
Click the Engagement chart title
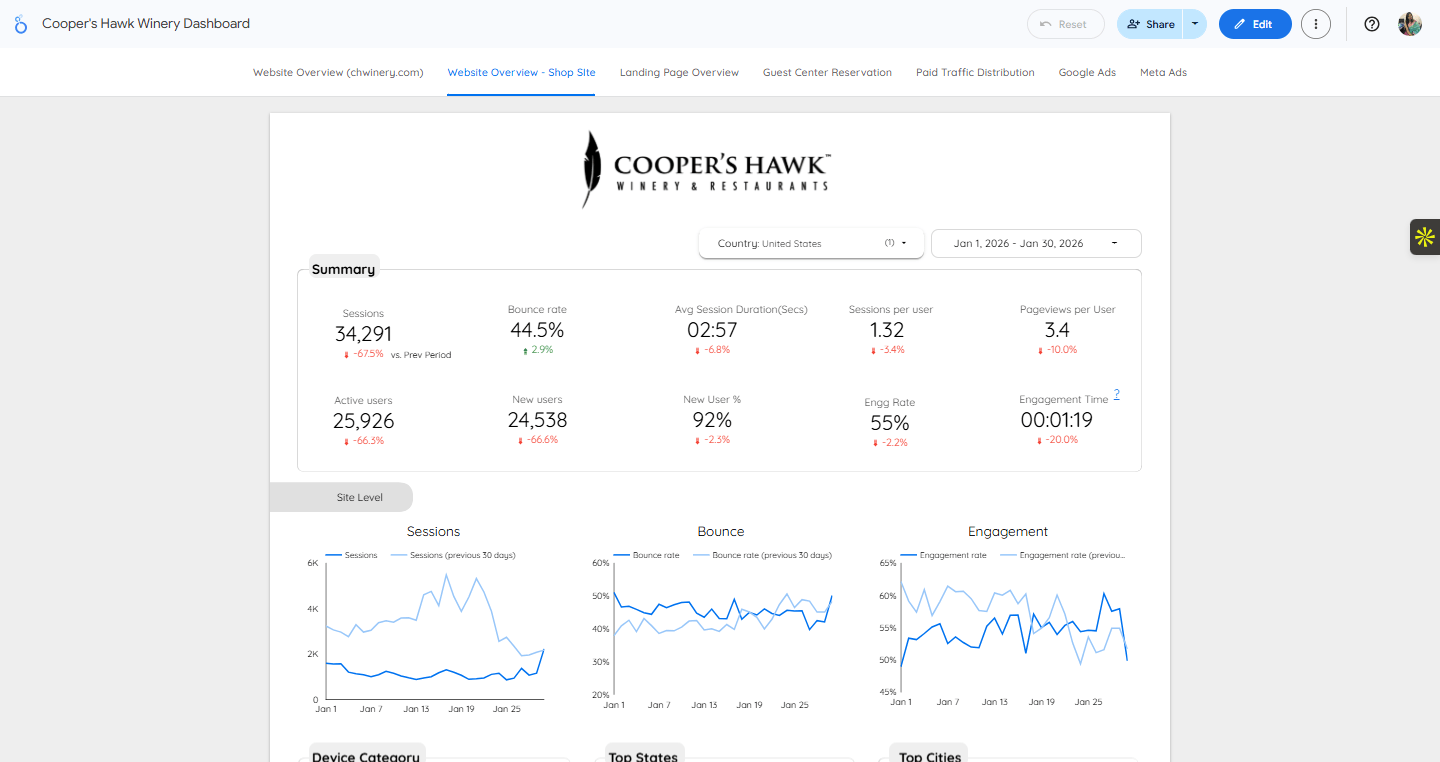(1008, 532)
